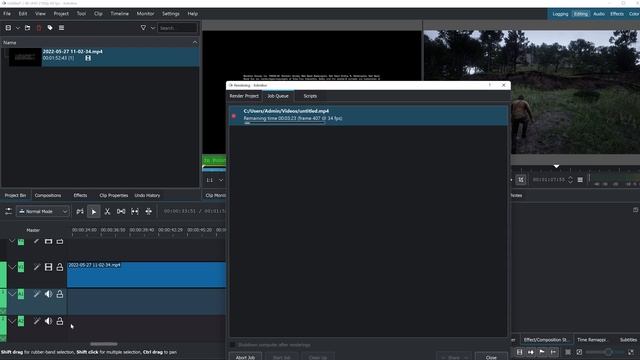The height and width of the screenshot is (360, 640).
Task: Click the zone-edit icon in project monitor toolbar
Action: click(x=521, y=180)
